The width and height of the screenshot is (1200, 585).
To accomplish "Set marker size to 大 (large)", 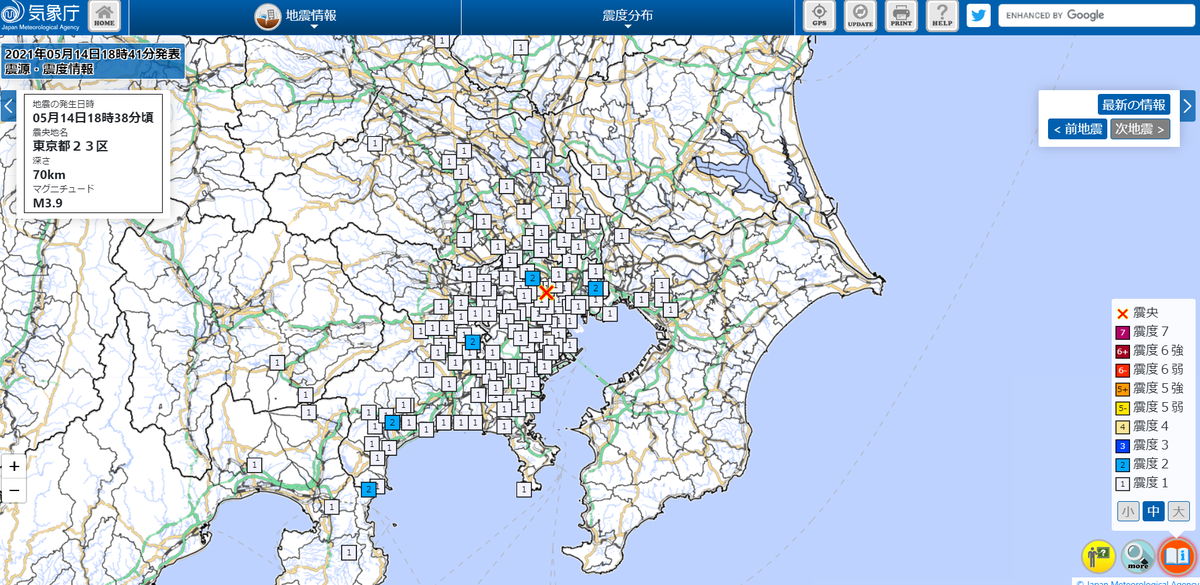I will tap(1179, 512).
